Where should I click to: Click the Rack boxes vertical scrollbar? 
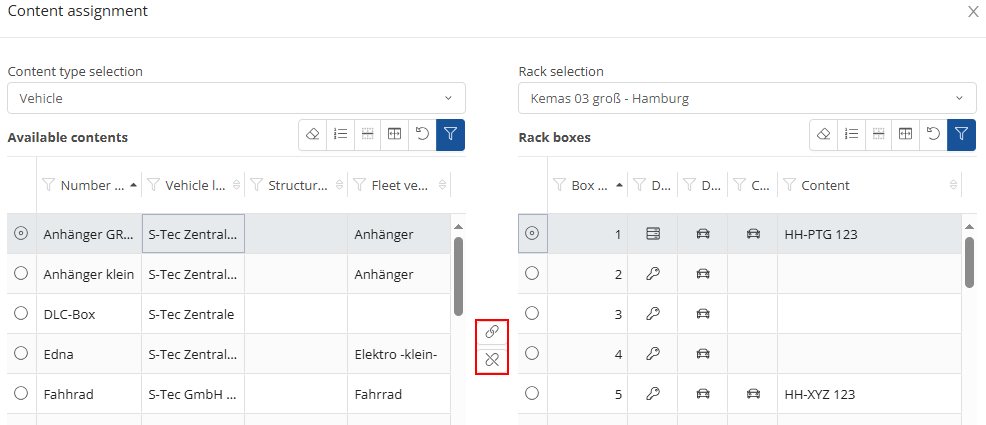(x=969, y=262)
